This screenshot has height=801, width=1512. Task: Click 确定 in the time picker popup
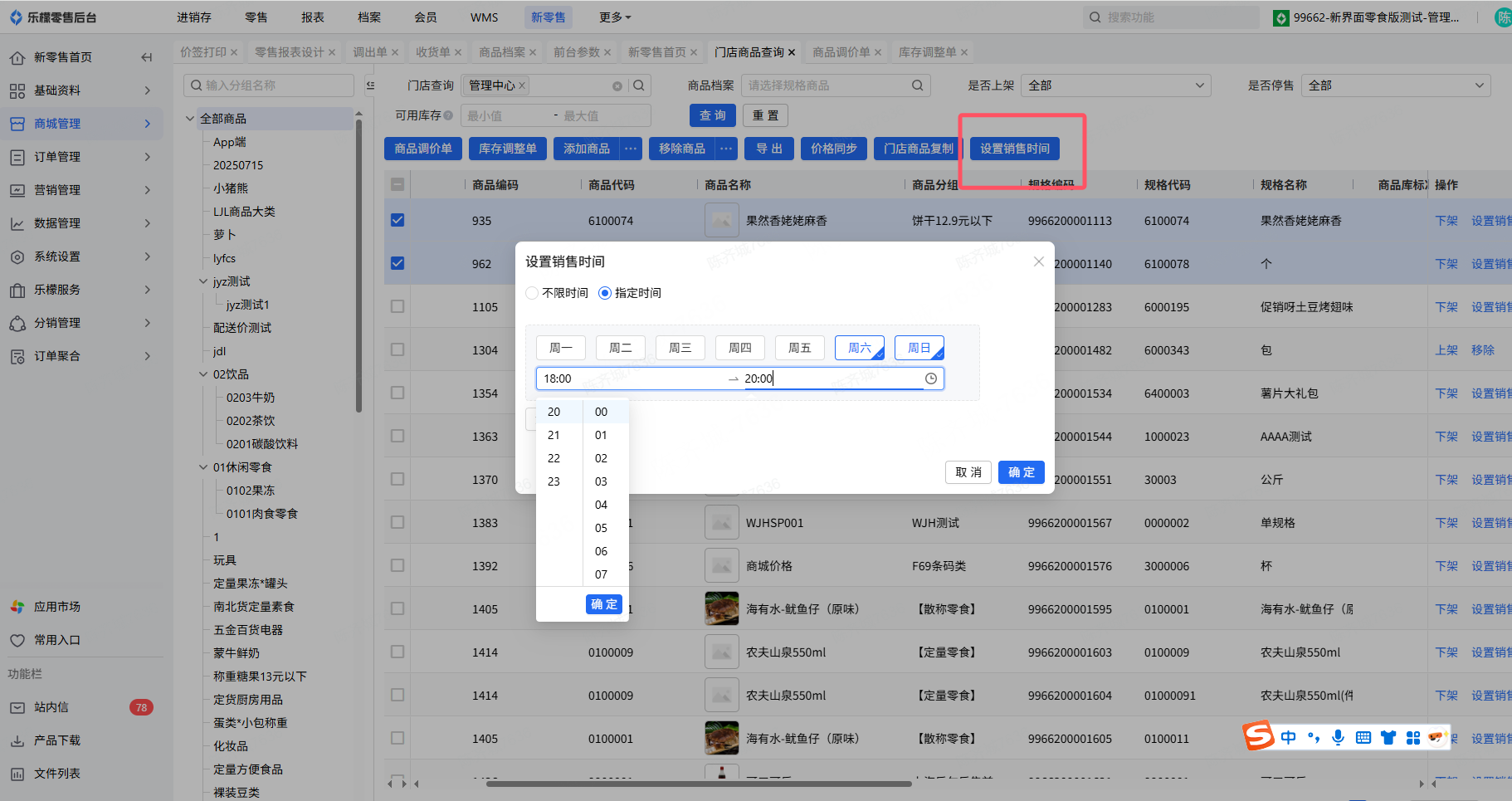pyautogui.click(x=604, y=604)
